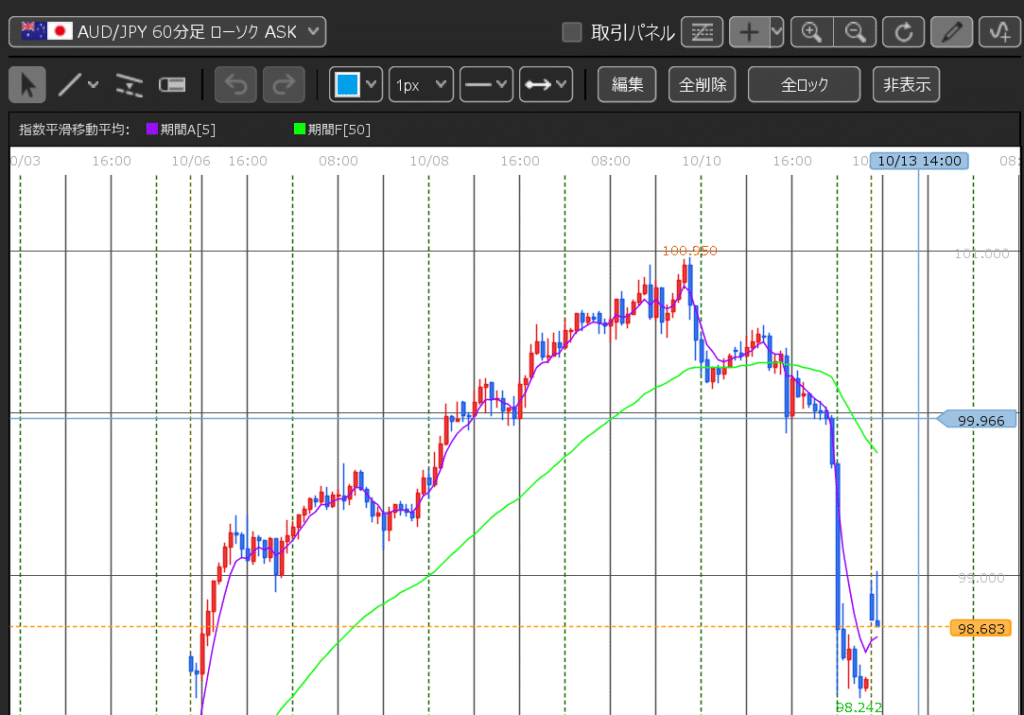The image size is (1024, 715).
Task: Click the undo arrow button
Action: (x=236, y=85)
